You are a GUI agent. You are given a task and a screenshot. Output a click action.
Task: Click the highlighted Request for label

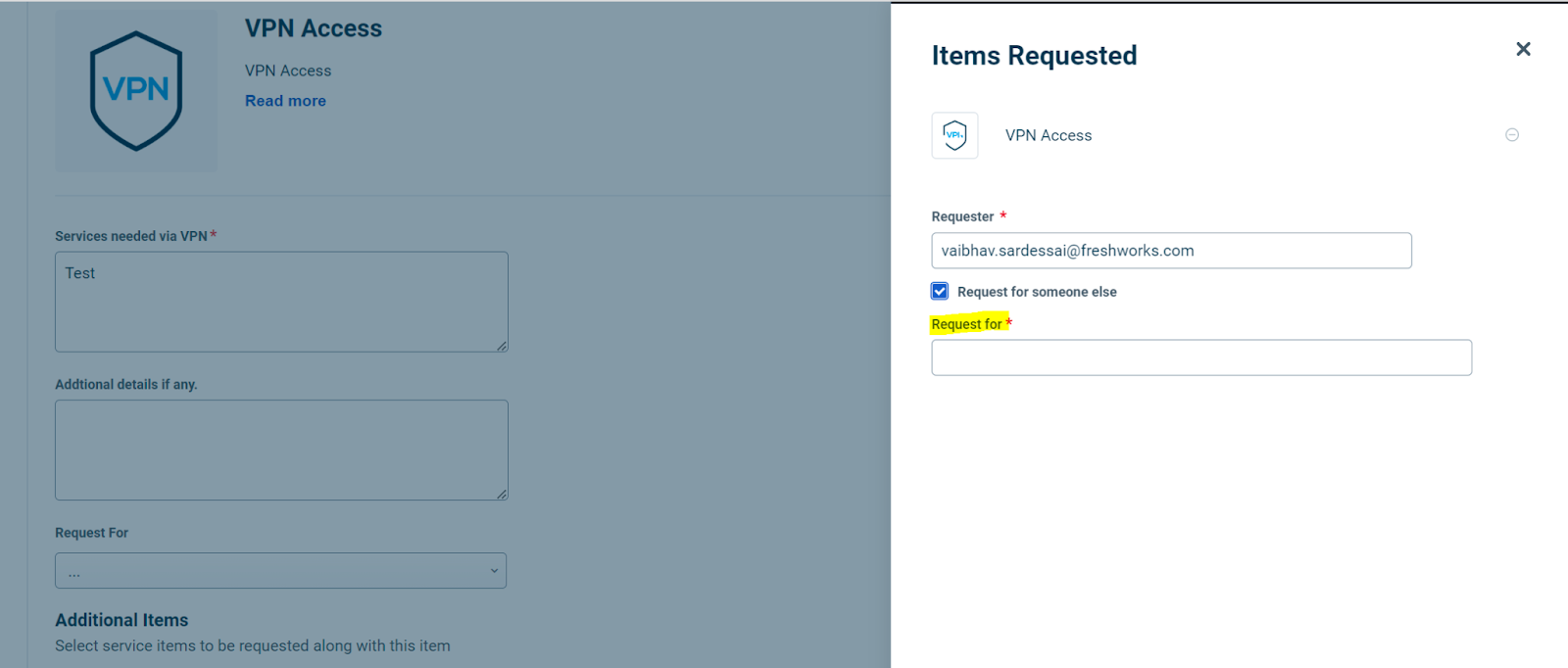tap(967, 324)
